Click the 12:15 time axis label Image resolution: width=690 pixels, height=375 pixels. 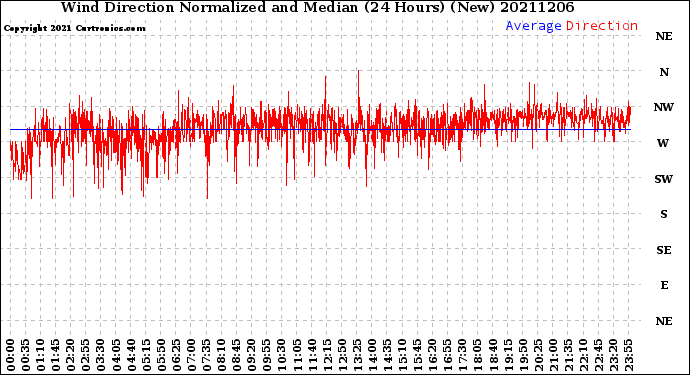[x=327, y=355]
